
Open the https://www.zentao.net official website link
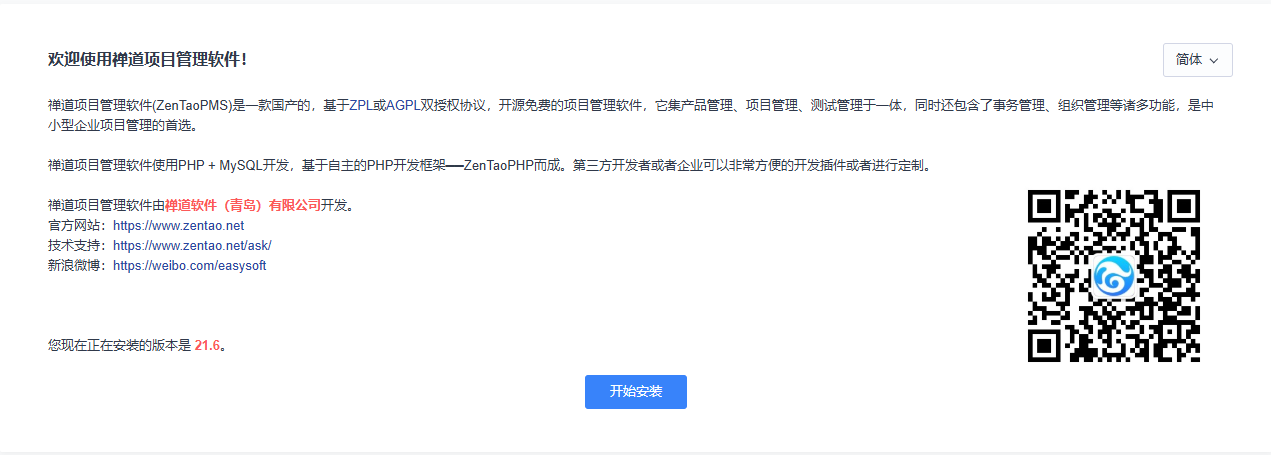pos(178,226)
